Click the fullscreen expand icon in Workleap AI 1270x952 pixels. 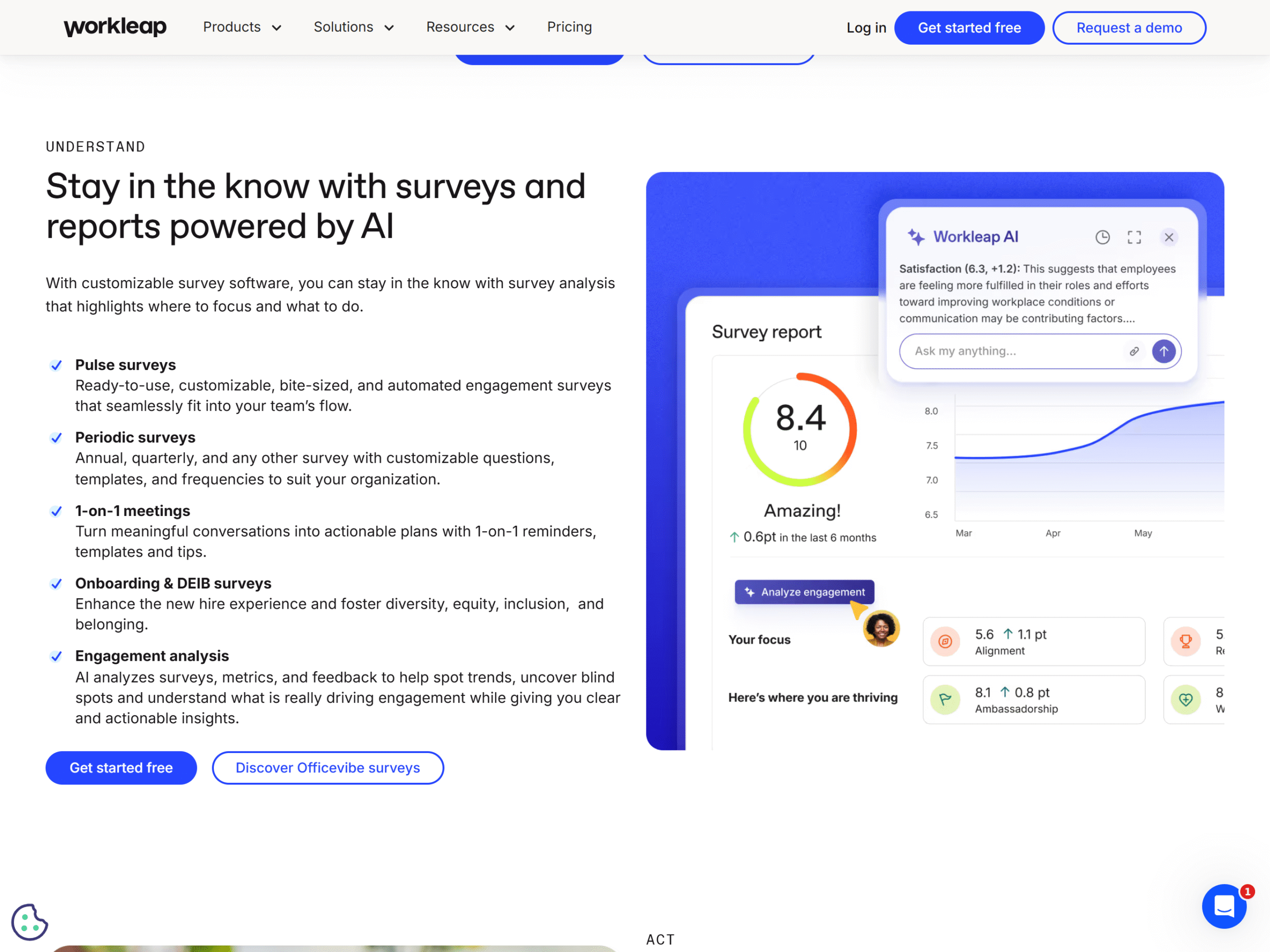tap(1134, 237)
